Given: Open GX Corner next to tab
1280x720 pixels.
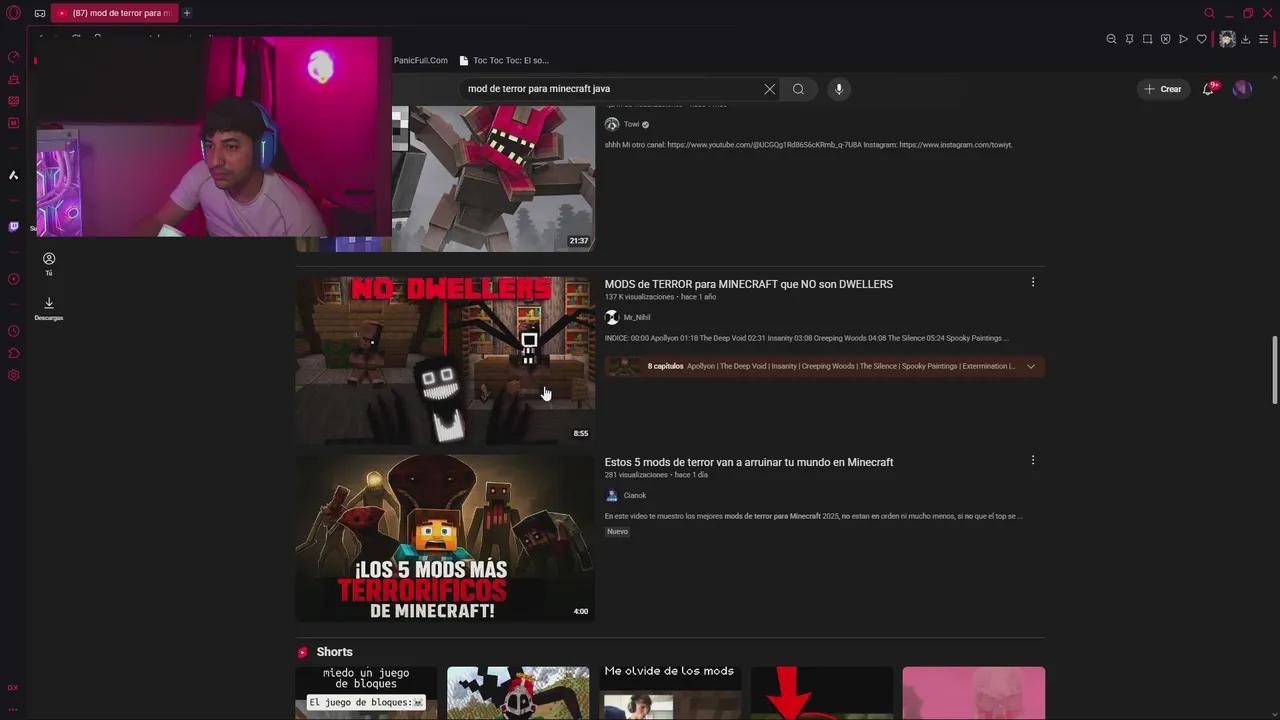Looking at the screenshot, I should click(x=39, y=13).
